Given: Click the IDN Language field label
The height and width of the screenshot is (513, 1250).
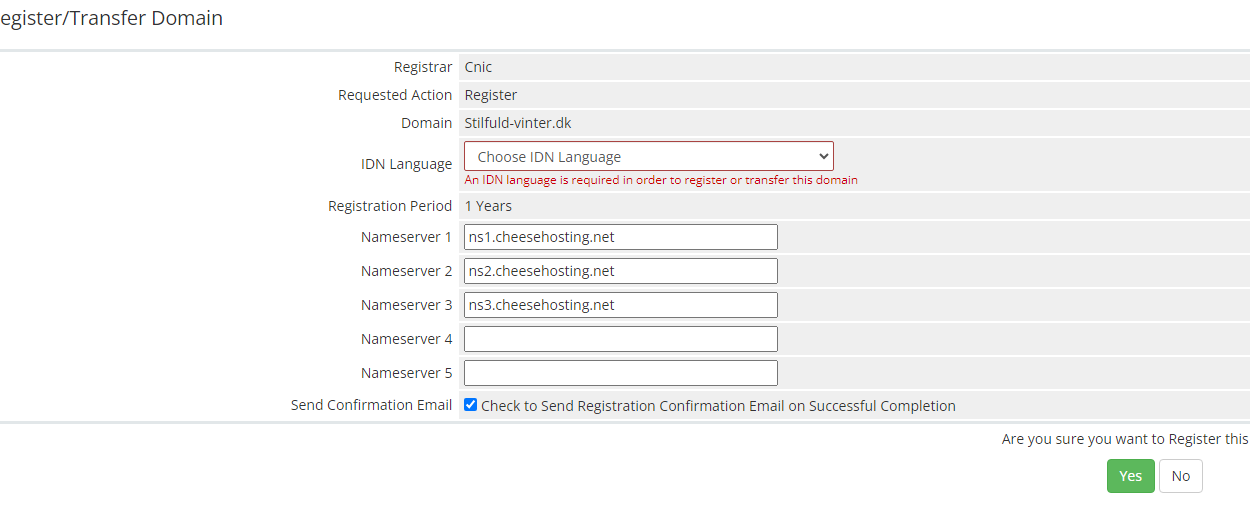Looking at the screenshot, I should click(x=406, y=164).
